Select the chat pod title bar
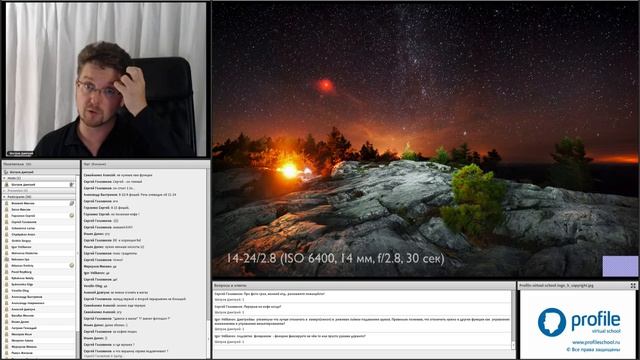Image resolution: width=640 pixels, height=360 pixels. click(x=146, y=164)
